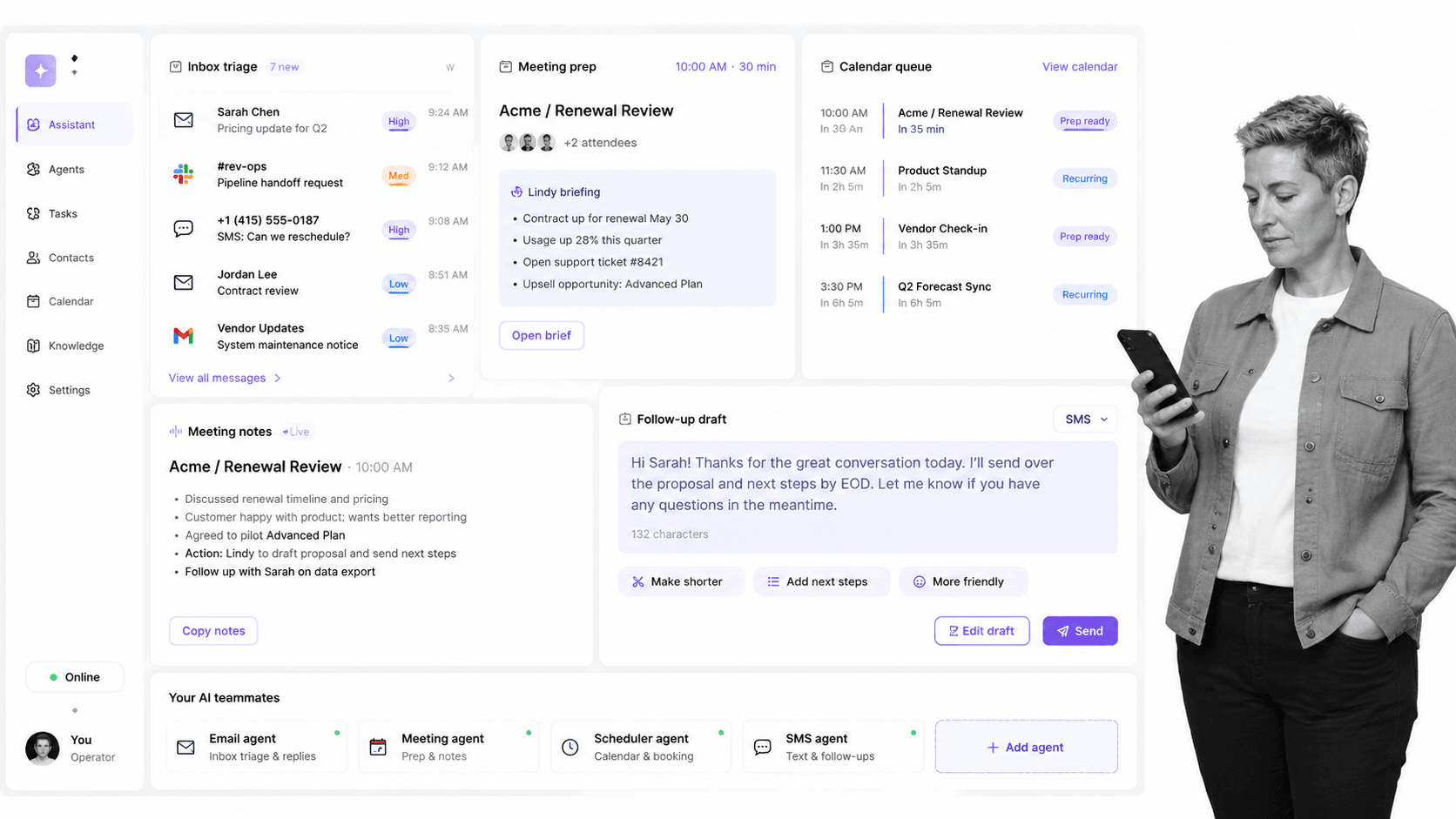Click the attendee avatars in Meeting prep
The width and height of the screenshot is (1456, 819).
[x=528, y=143]
